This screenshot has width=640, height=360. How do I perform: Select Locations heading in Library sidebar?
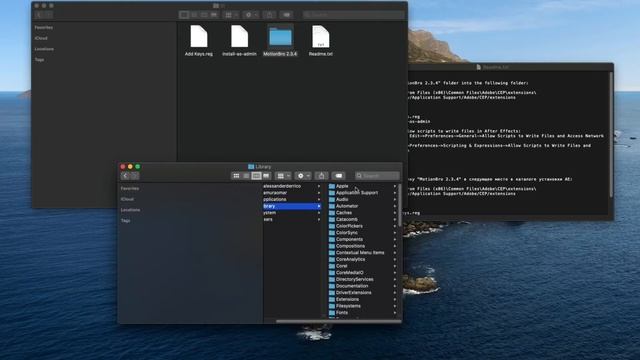click(x=130, y=210)
